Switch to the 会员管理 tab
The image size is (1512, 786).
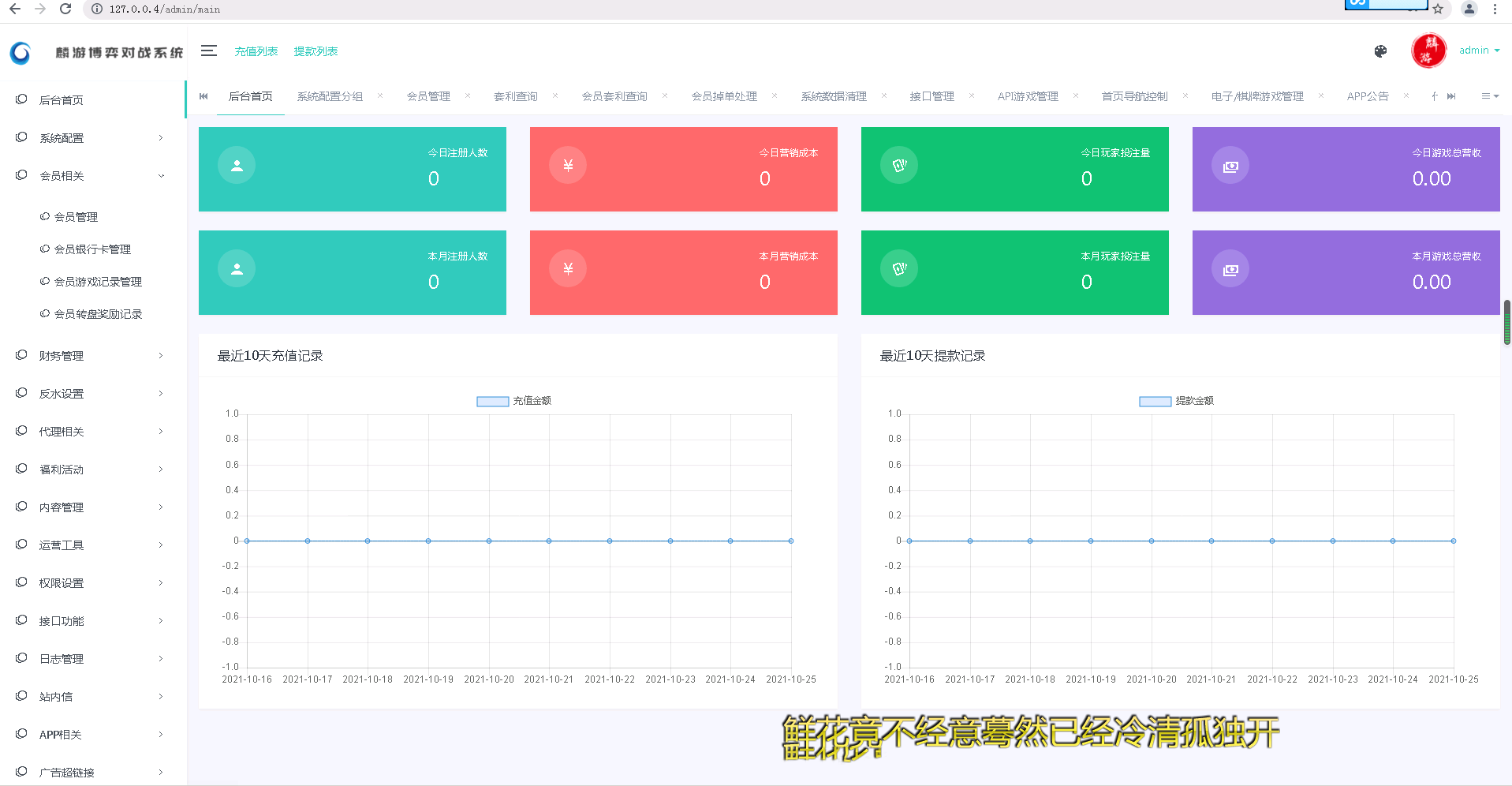pyautogui.click(x=428, y=96)
